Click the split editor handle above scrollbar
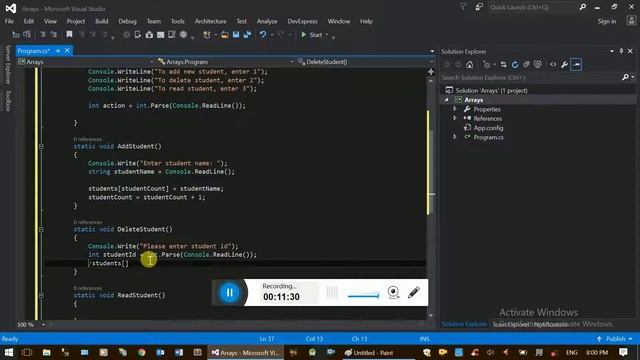Image resolution: width=640 pixels, height=360 pixels. click(431, 72)
